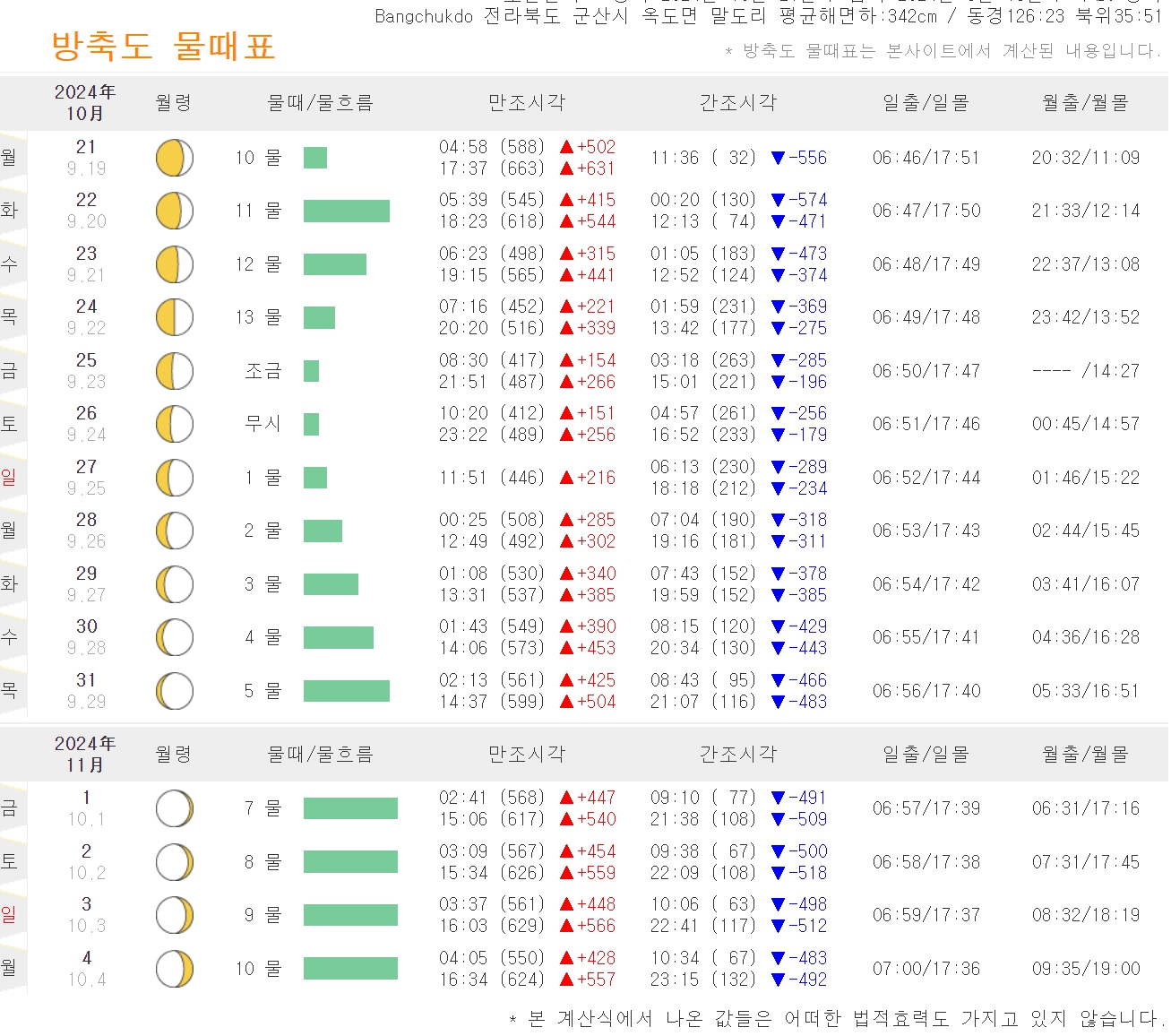Click the green tide strength bar for 5 물
This screenshot has height=1036, width=1171.
(x=346, y=690)
